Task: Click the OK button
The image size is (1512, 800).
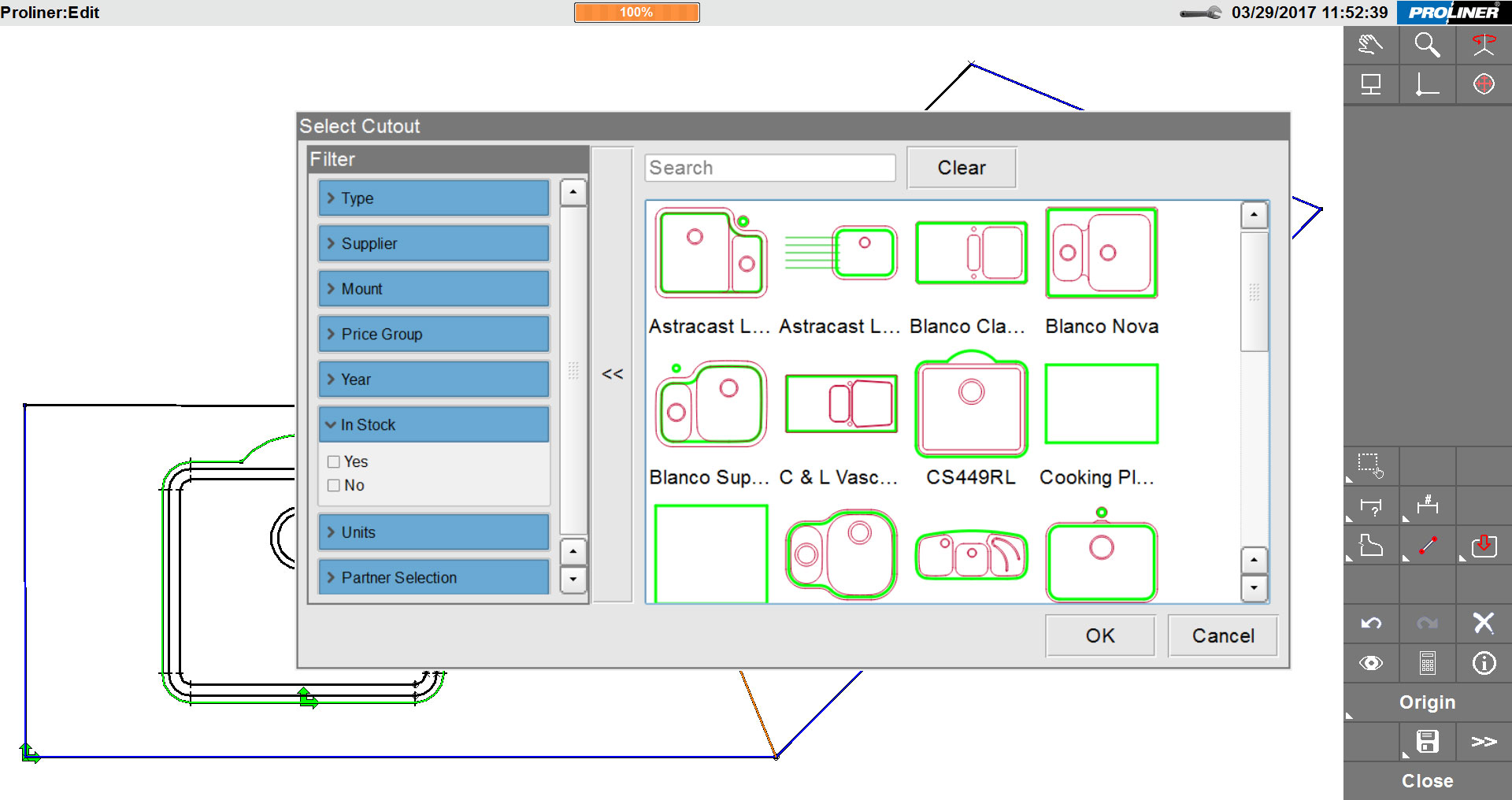Action: point(1099,636)
